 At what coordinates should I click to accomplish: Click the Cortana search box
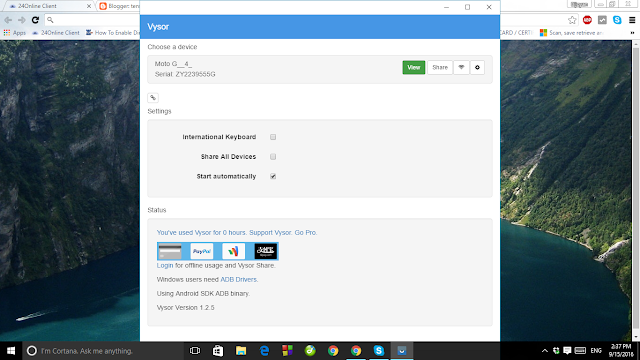(103, 351)
